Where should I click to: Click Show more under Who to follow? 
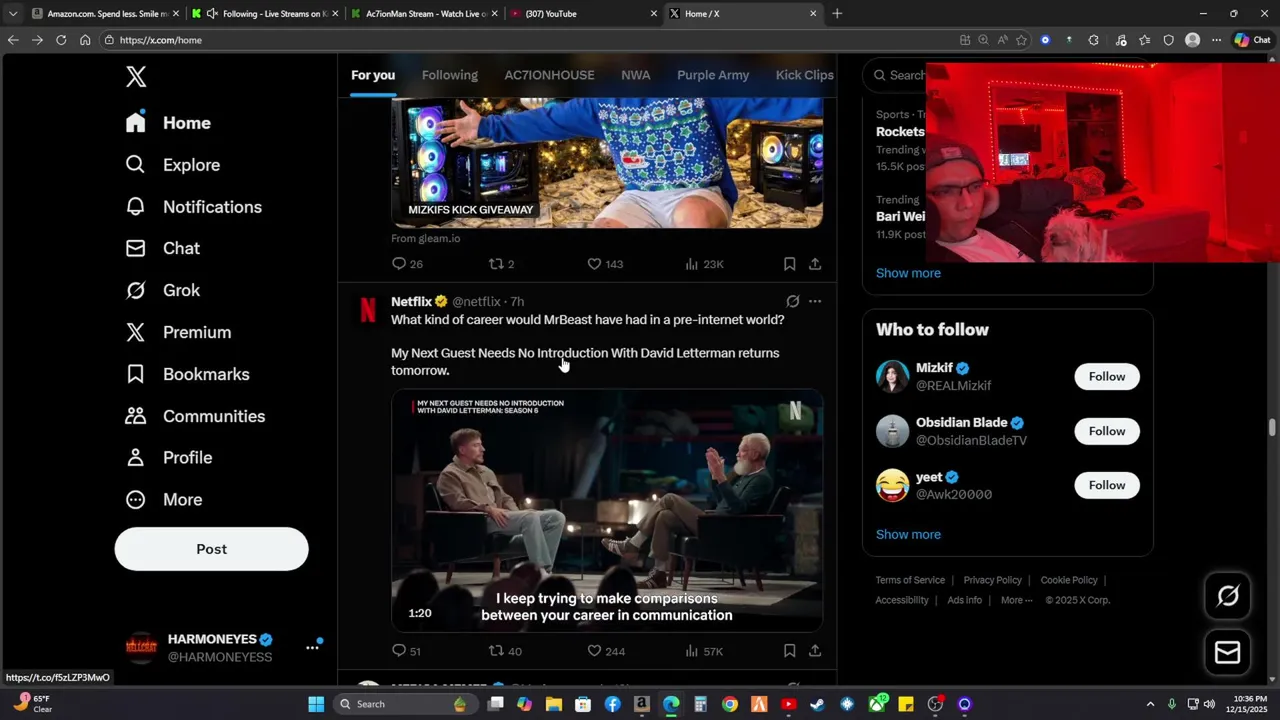[x=908, y=534]
